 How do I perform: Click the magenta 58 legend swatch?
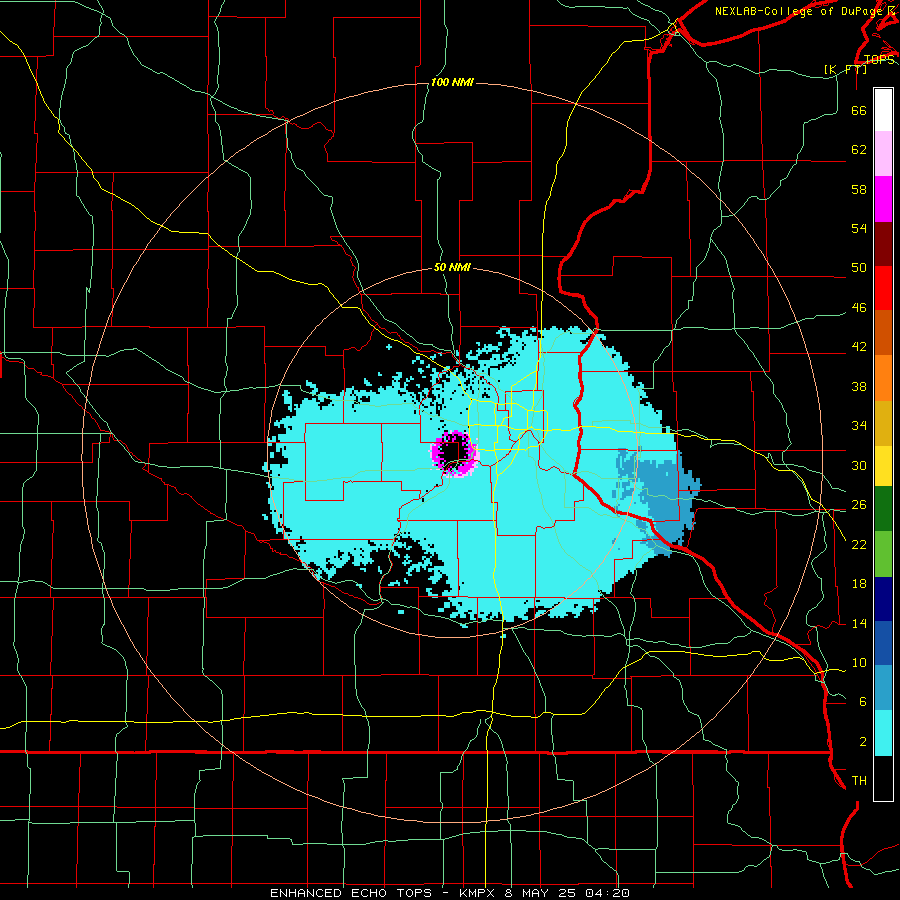[883, 199]
